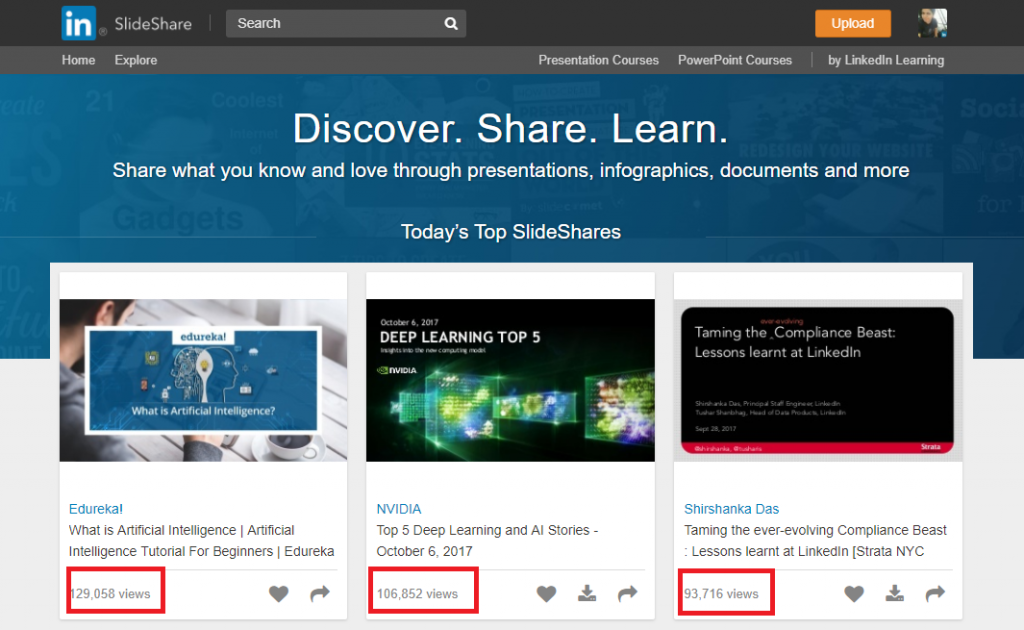Open the Deep Learning Top 5 thumbnail
Viewport: 1024px width, 630px height.
pos(511,380)
